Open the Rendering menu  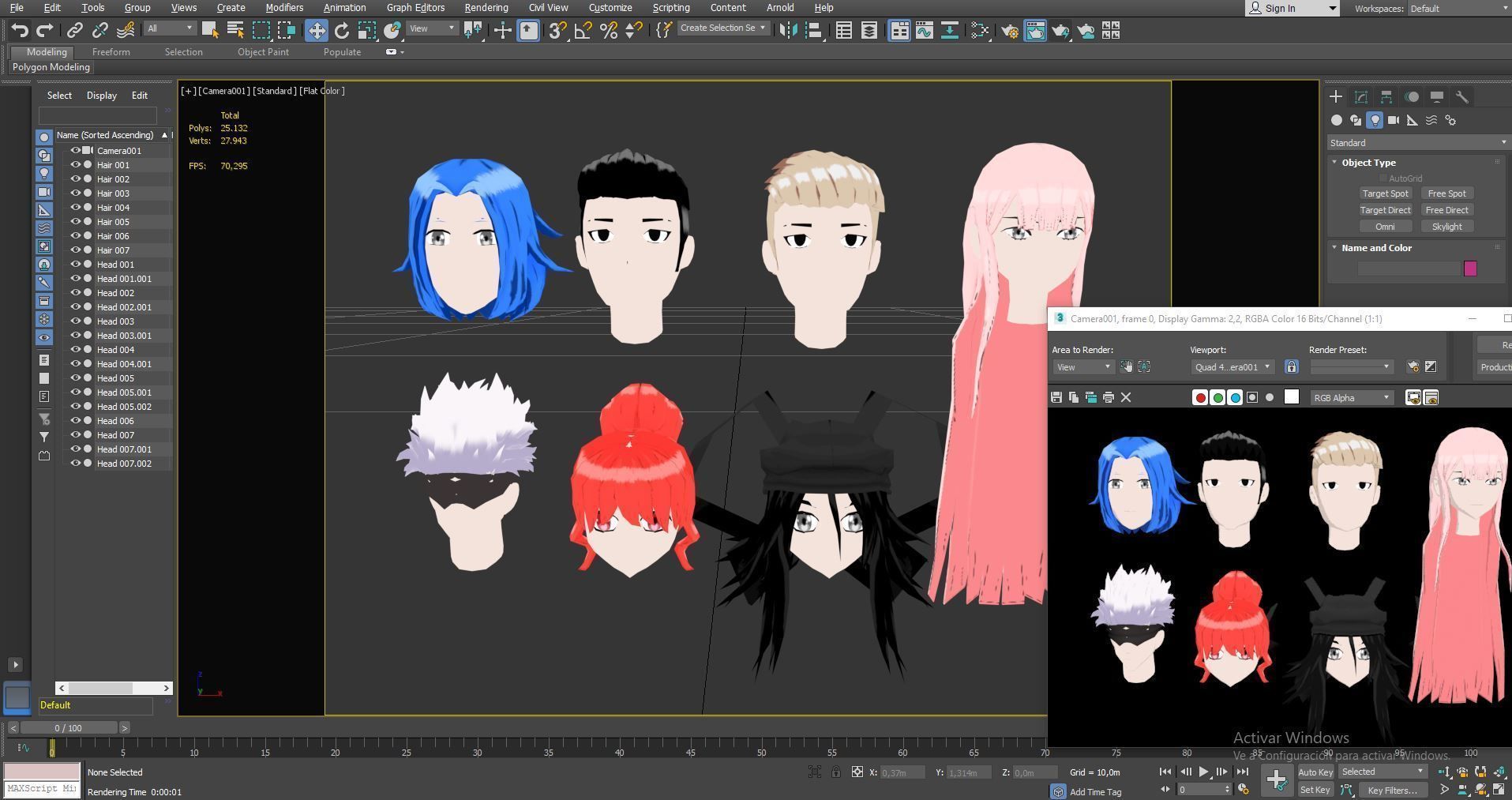486,8
